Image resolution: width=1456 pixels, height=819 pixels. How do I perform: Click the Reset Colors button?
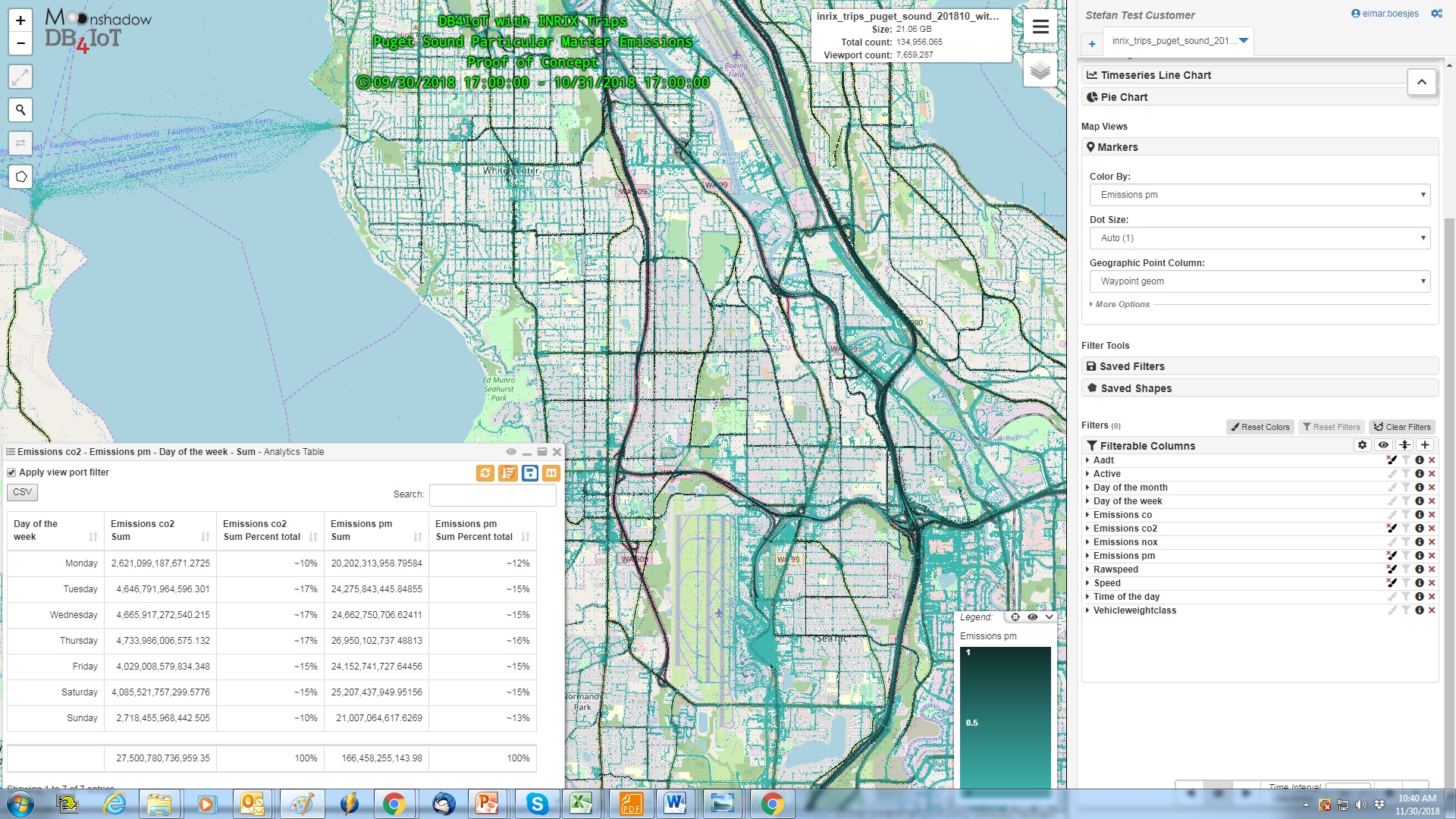click(x=1260, y=427)
